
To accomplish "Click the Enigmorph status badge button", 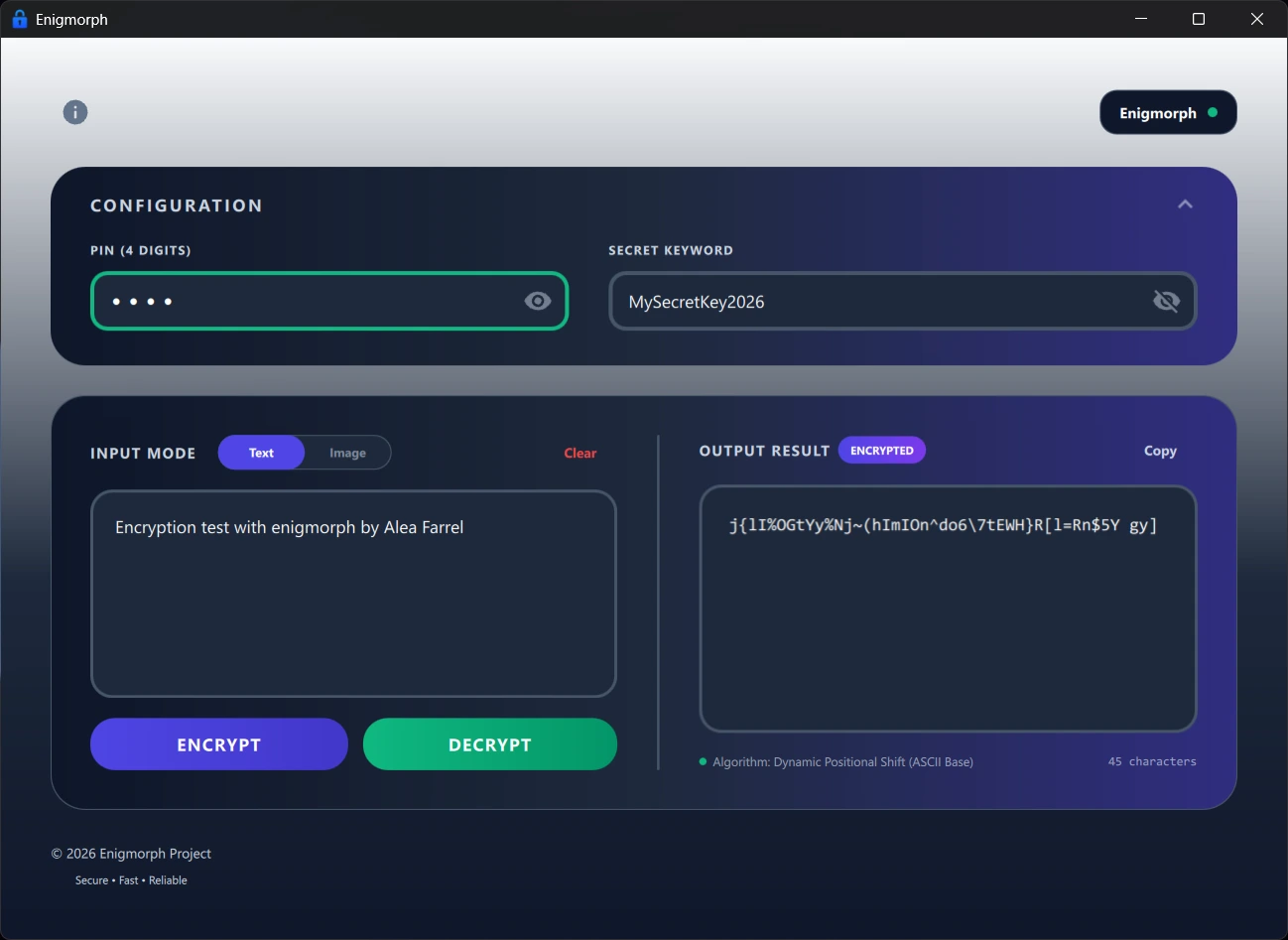I will pos(1168,112).
